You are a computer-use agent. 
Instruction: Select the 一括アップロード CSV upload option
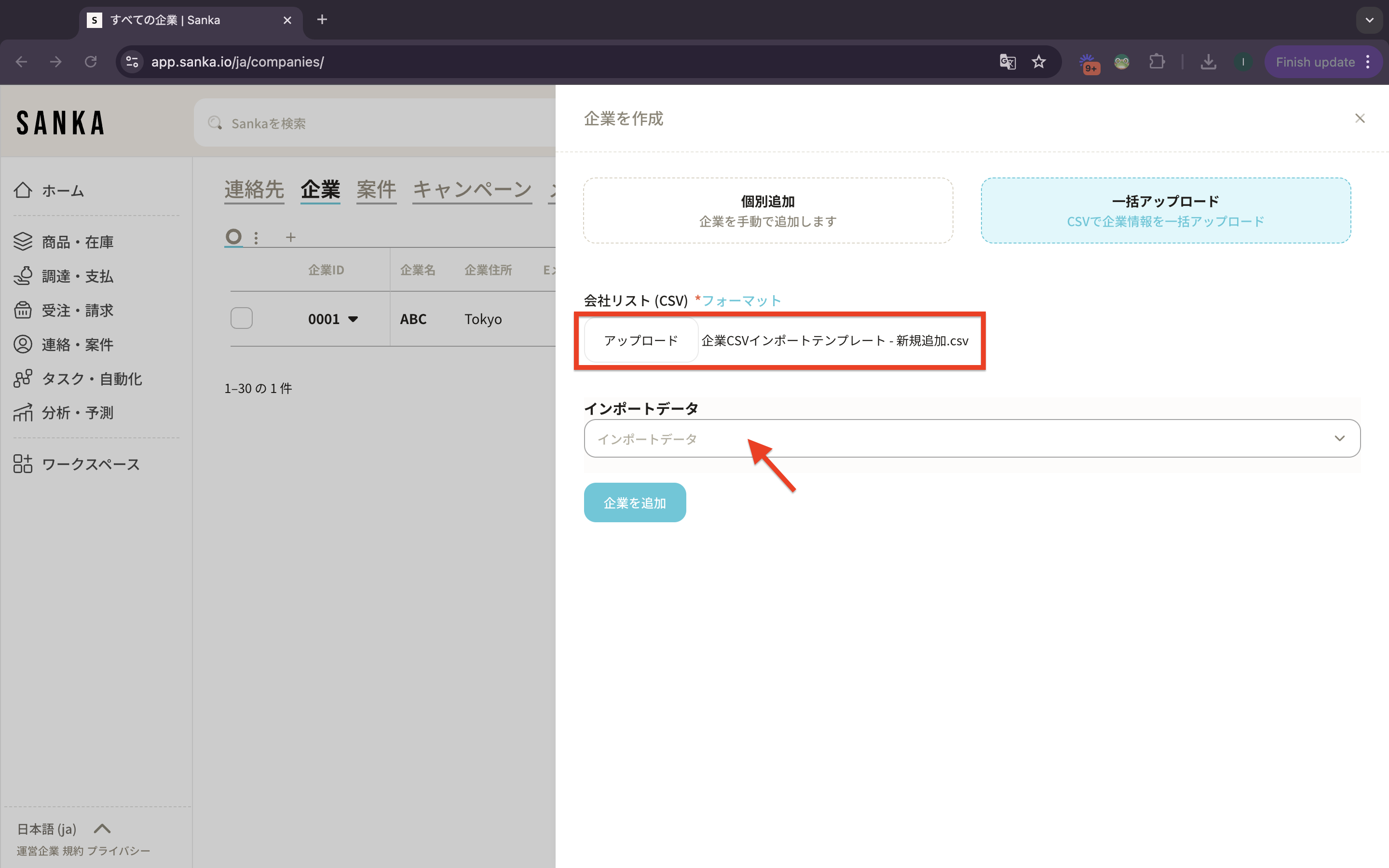(x=1165, y=211)
